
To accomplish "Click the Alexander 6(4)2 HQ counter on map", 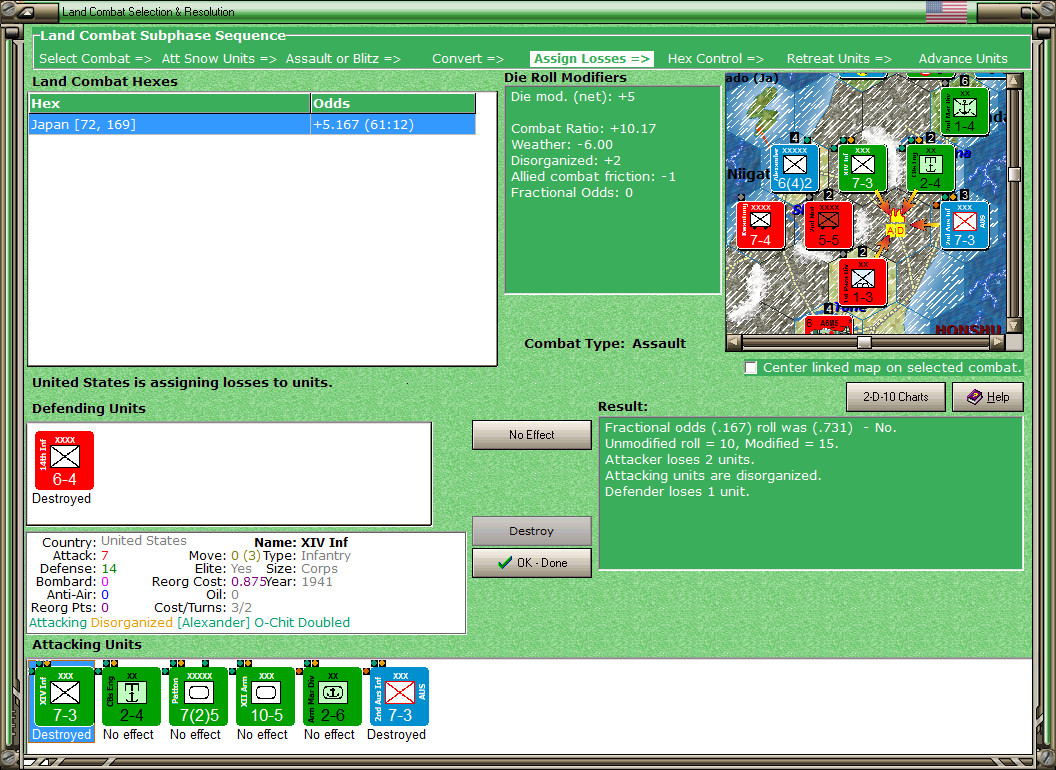I will tap(795, 168).
